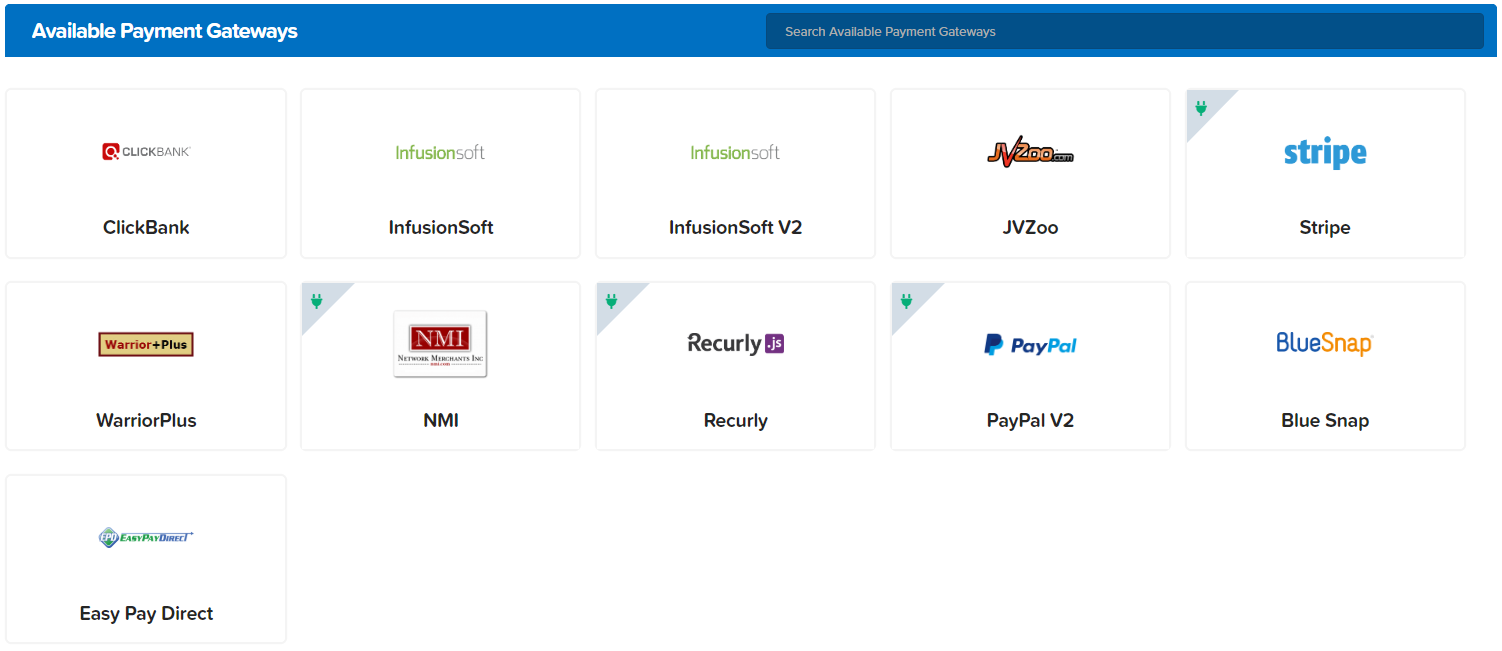Select the Recurly gateway label
This screenshot has height=651, width=1502.
click(735, 421)
